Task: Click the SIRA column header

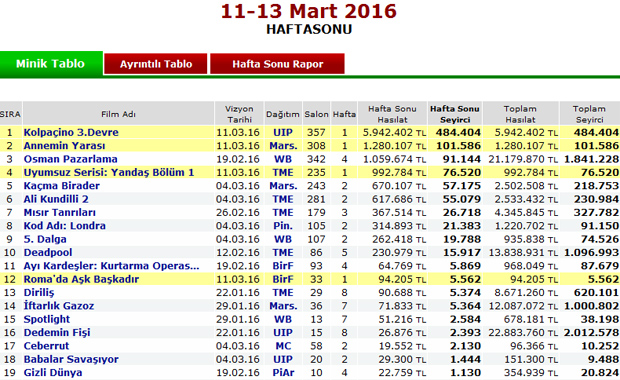Action: 10,114
